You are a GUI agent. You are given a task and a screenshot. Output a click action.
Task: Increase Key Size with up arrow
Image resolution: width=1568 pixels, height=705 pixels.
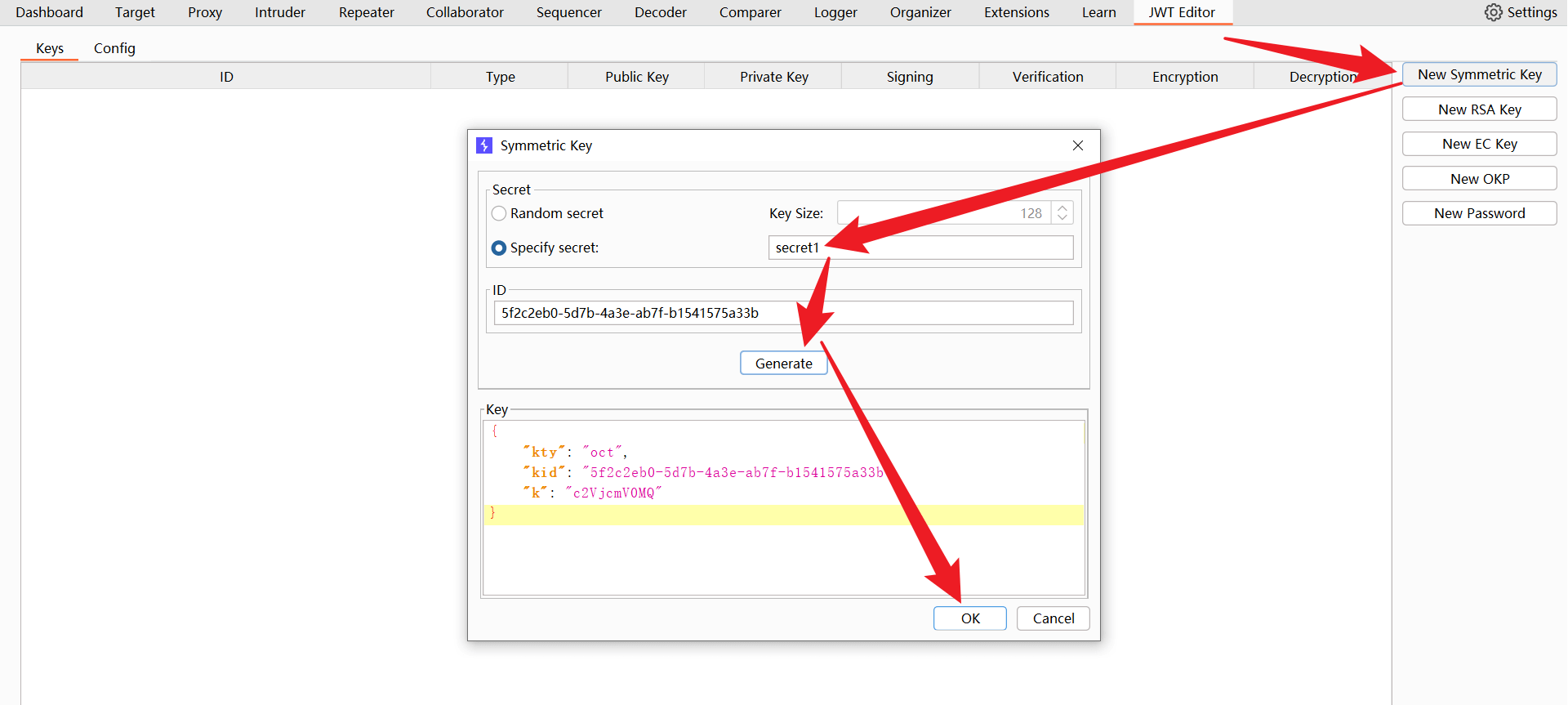tap(1062, 208)
